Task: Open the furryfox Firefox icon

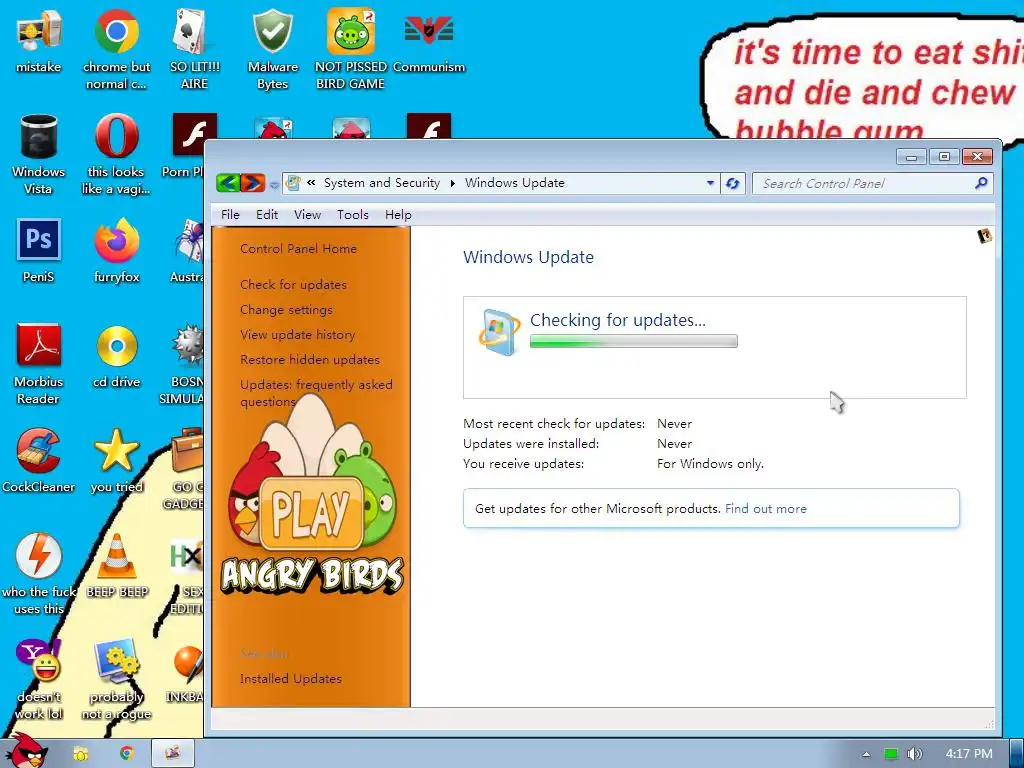Action: coord(116,251)
